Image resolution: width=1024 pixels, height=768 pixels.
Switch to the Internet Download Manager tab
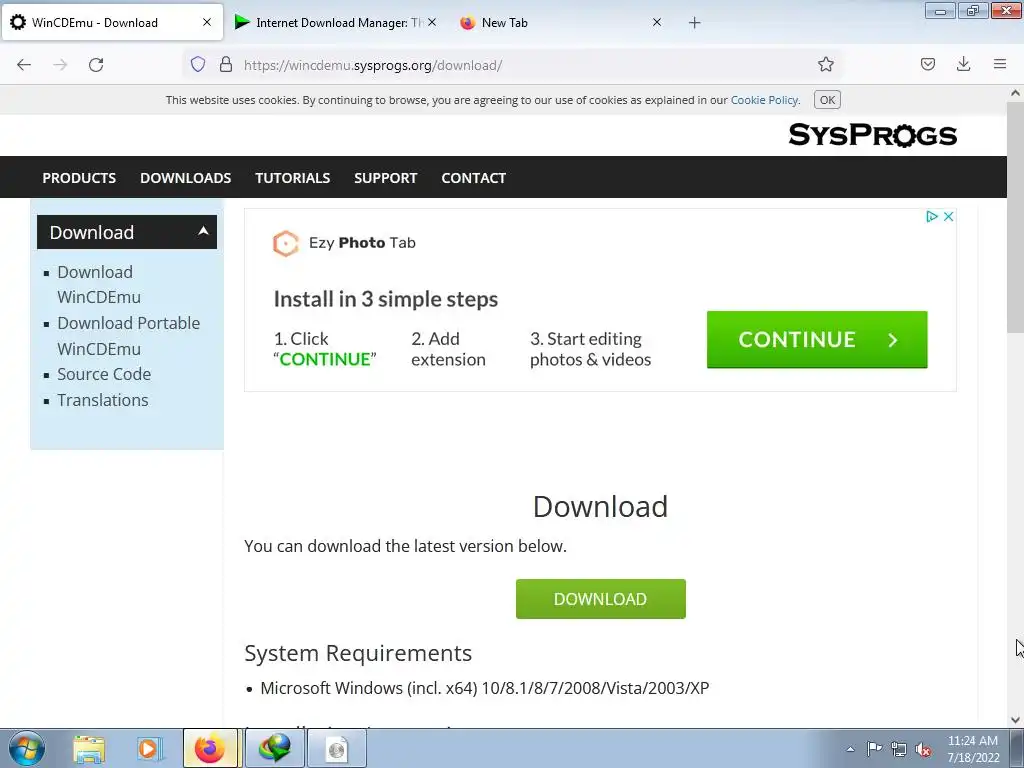tap(333, 23)
